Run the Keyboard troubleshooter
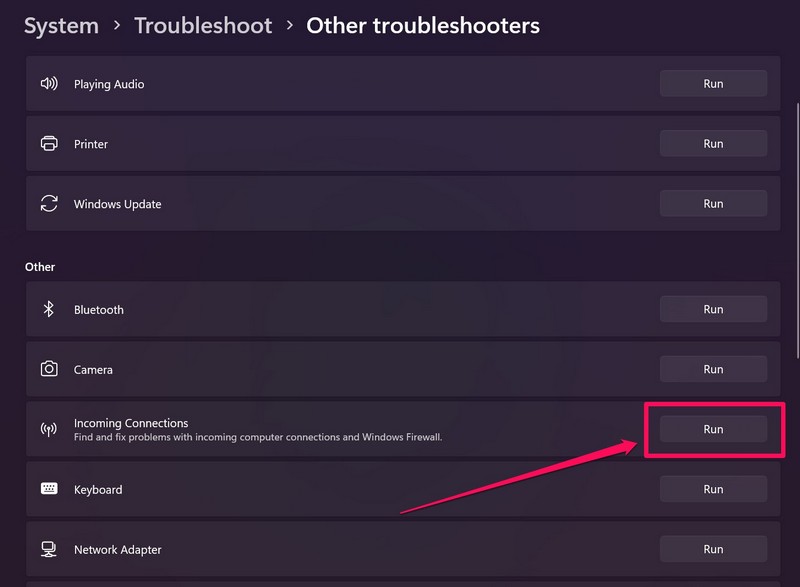The image size is (800, 587). tap(713, 489)
